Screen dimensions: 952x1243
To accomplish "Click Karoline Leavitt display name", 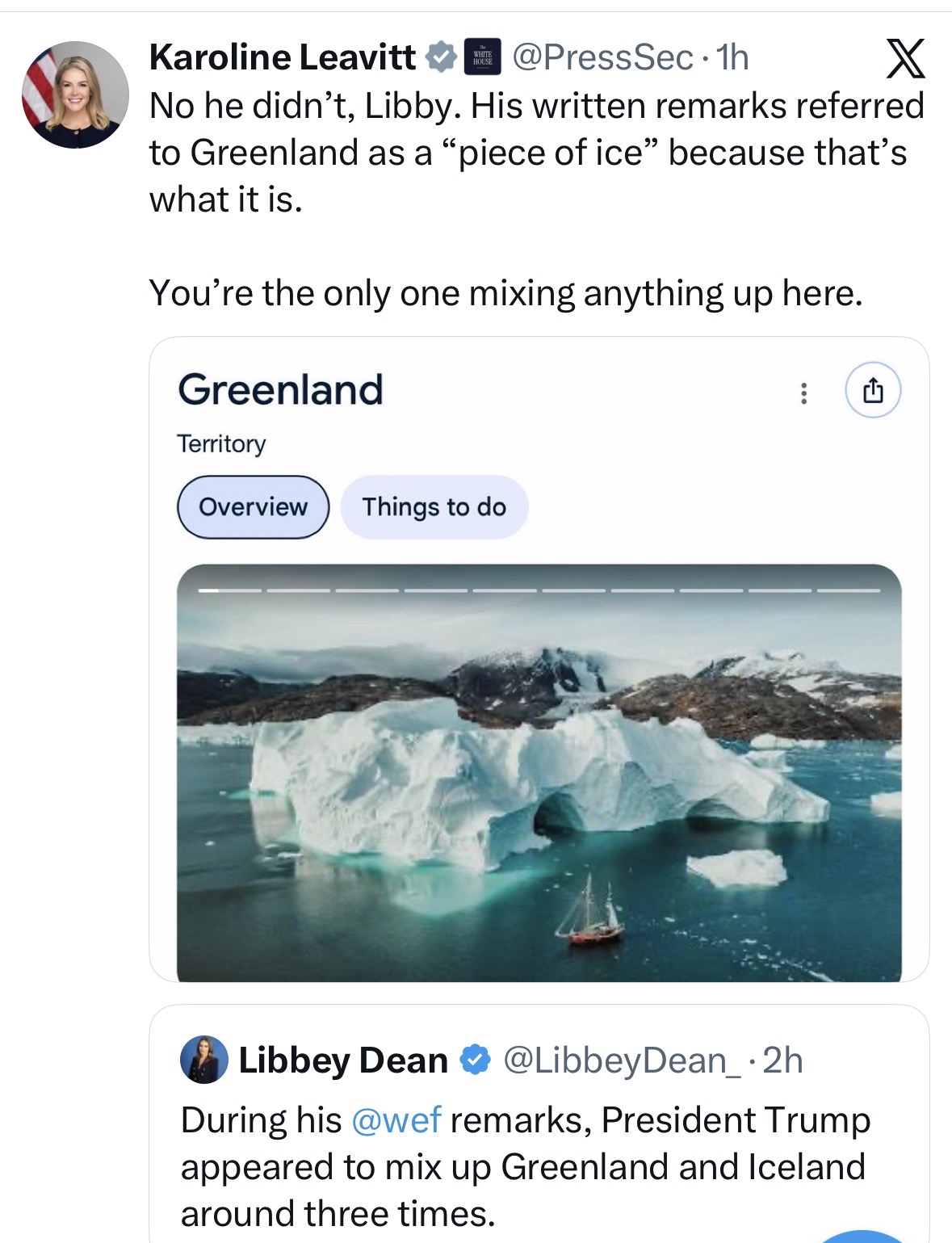I will pos(283,57).
